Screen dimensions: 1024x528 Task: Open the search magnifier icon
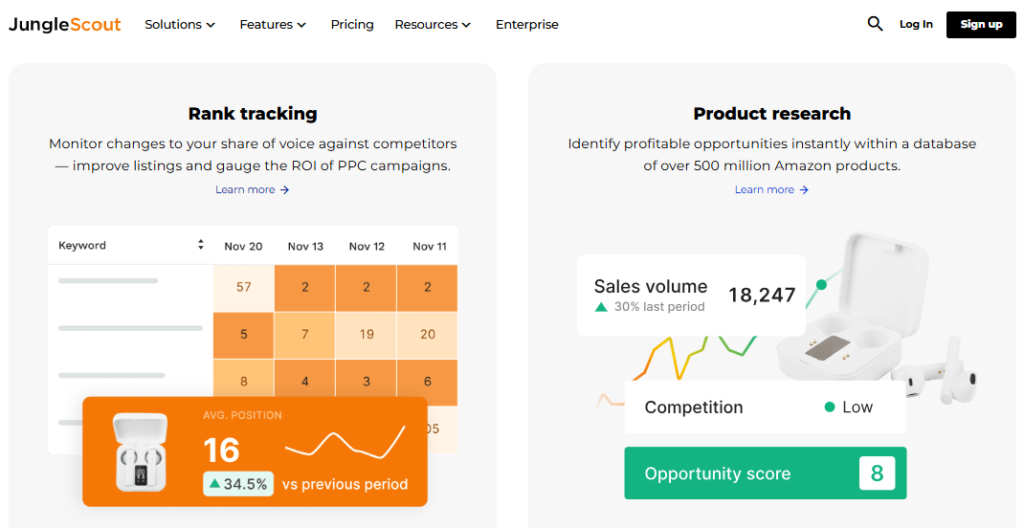875,24
